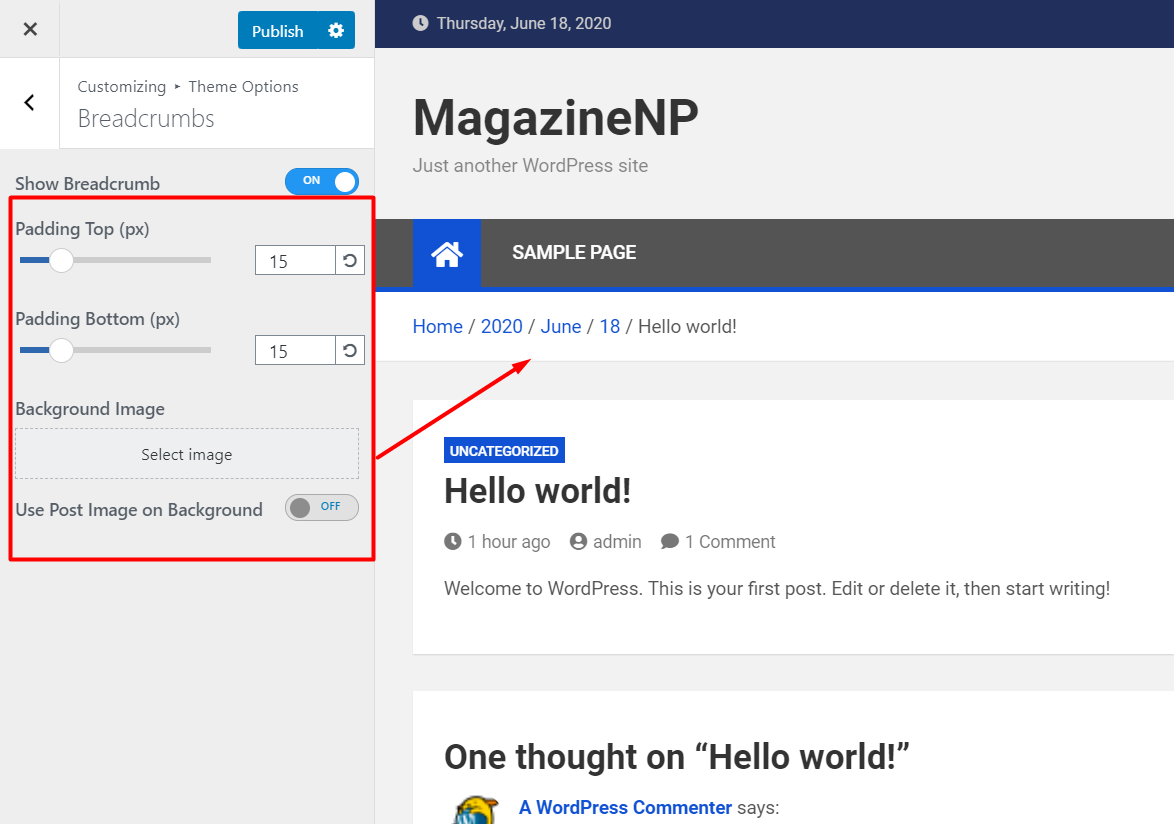
Task: Open publish settings gear icon
Action: 336,31
